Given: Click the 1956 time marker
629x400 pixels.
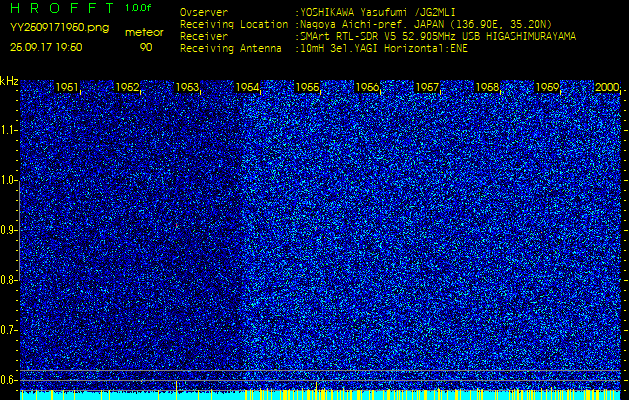Looking at the screenshot, I should (367, 87).
